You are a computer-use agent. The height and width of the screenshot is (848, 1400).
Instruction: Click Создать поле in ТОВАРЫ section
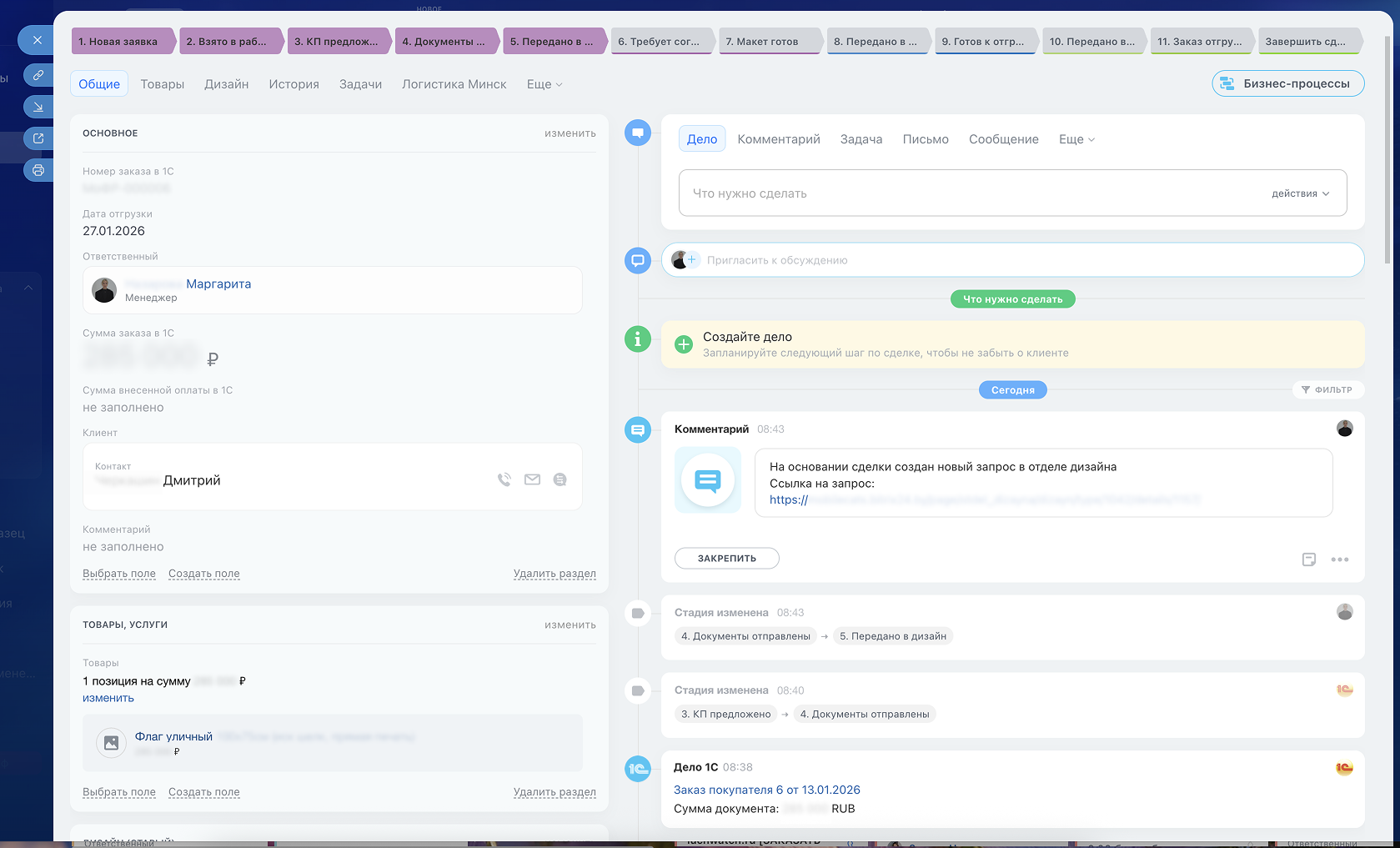tap(204, 792)
